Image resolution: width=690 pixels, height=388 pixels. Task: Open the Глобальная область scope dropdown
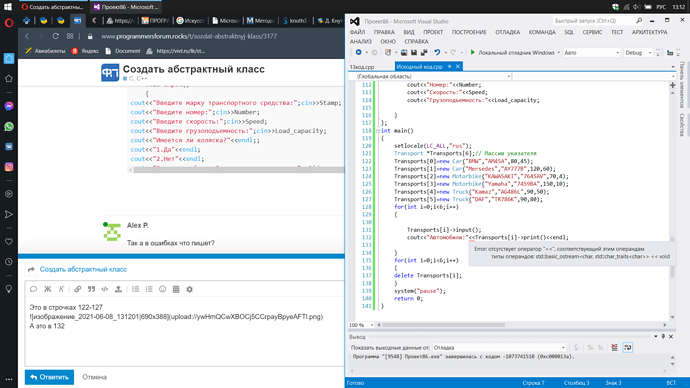point(430,77)
